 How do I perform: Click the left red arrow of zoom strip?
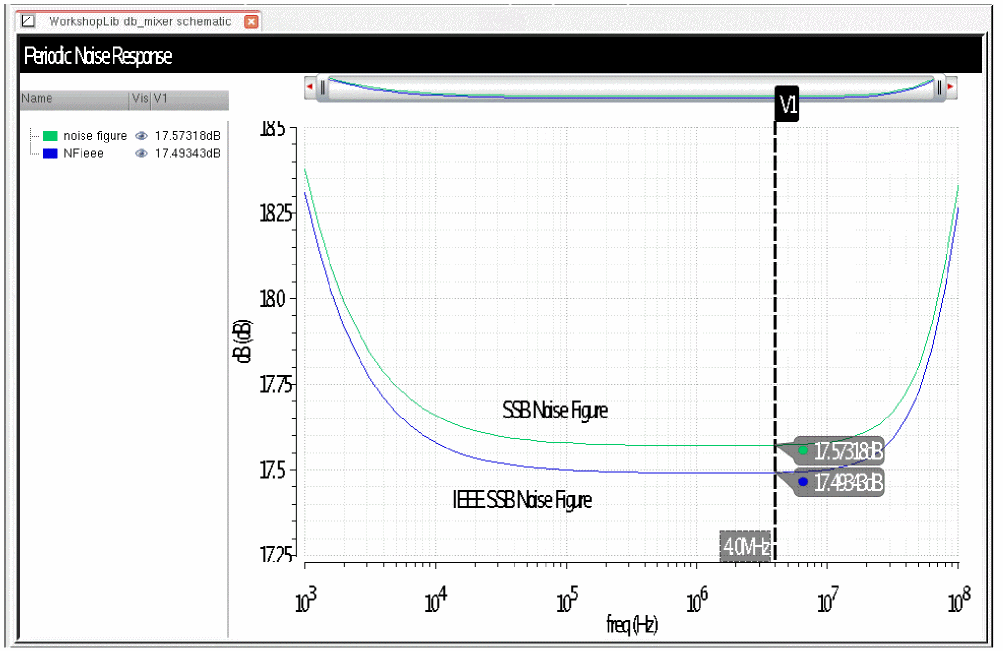[310, 87]
